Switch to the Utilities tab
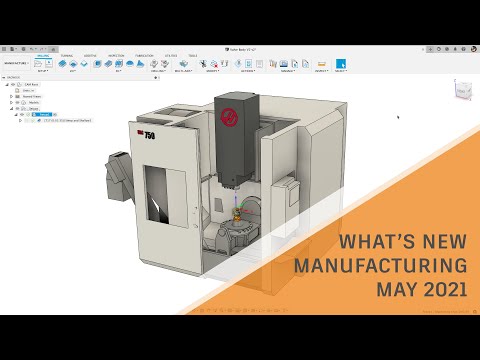Image resolution: width=480 pixels, height=360 pixels. pos(171,56)
